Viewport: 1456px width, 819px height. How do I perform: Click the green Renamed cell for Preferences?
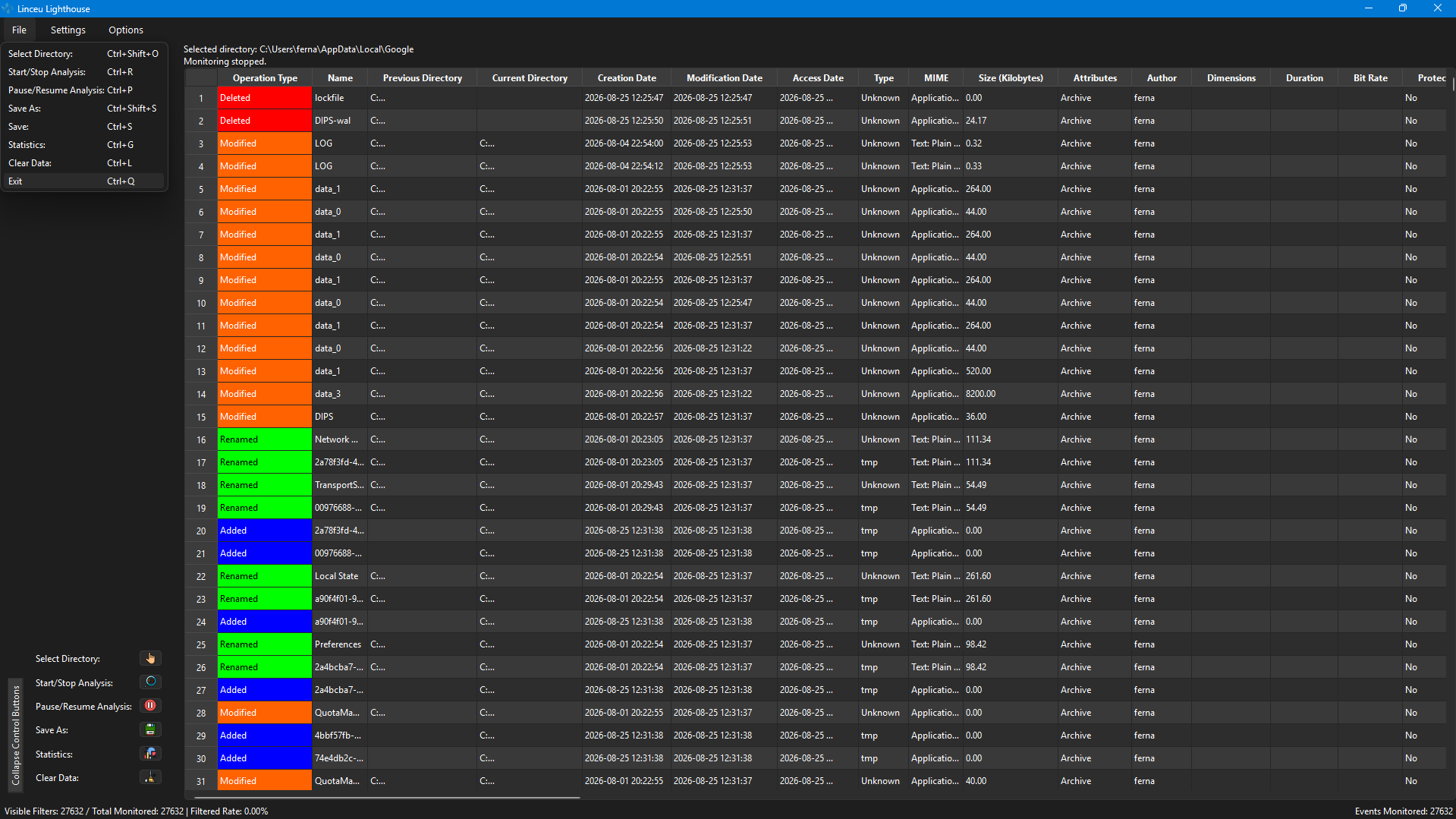pyautogui.click(x=265, y=644)
